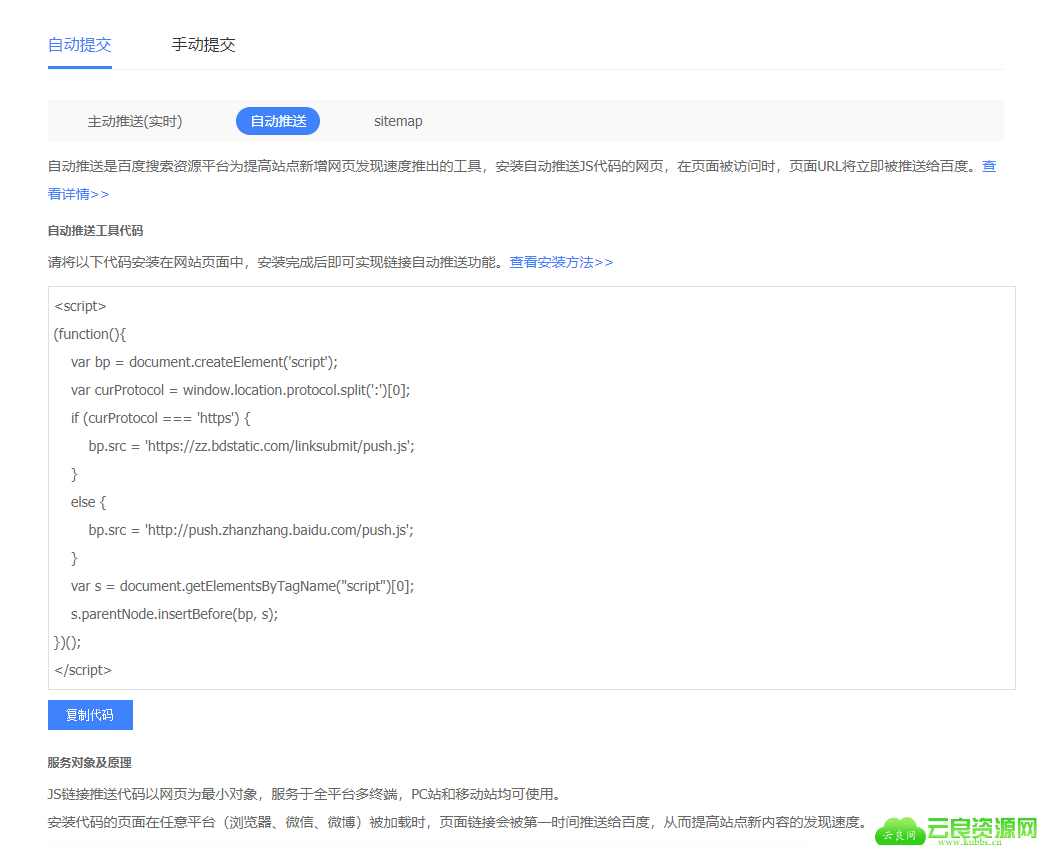The image size is (1039, 847).
Task: Open the sitemap sub-tab
Action: click(398, 121)
